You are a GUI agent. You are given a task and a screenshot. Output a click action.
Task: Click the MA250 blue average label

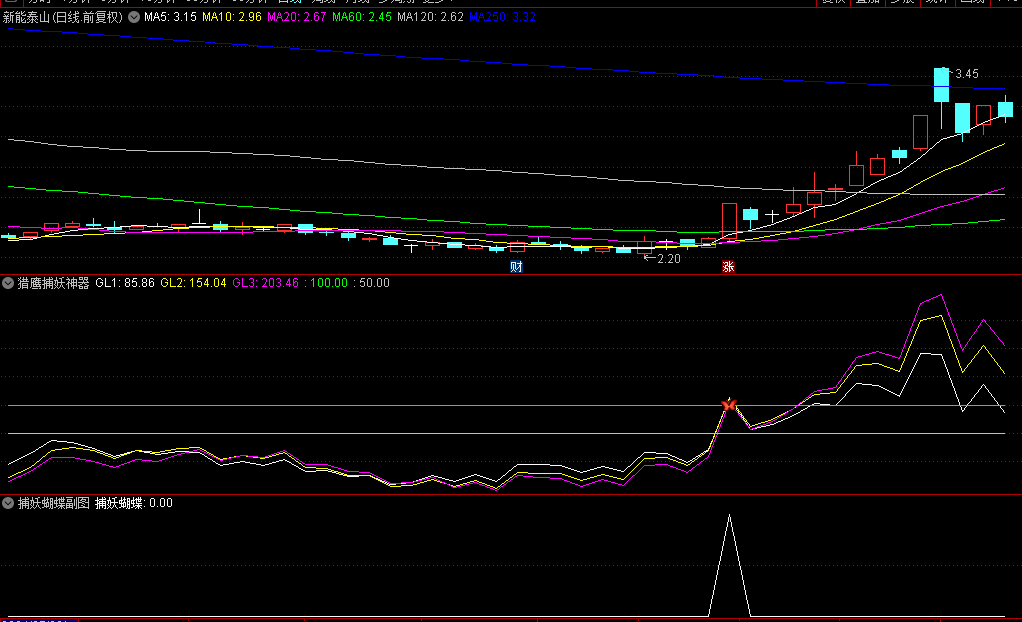coord(502,17)
